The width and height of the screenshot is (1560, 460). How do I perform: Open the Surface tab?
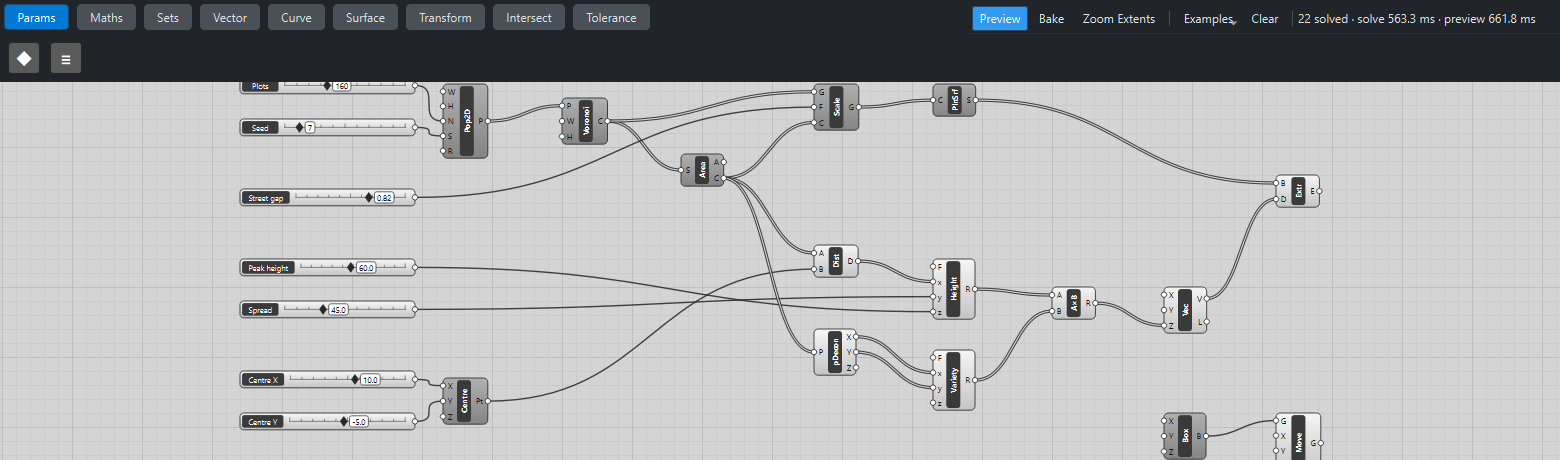click(x=366, y=17)
